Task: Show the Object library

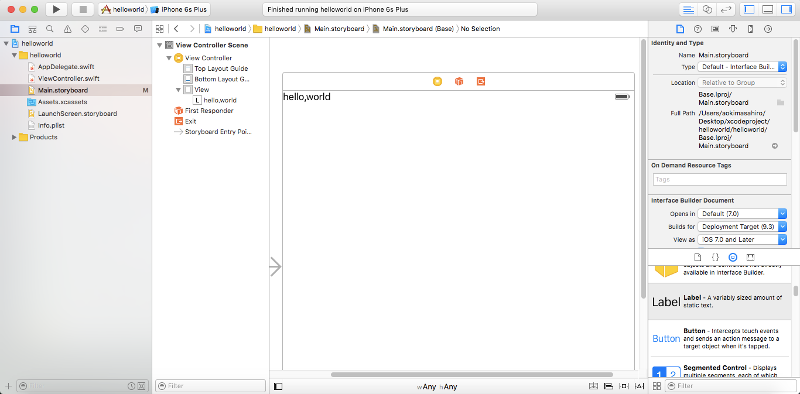Action: coord(733,257)
